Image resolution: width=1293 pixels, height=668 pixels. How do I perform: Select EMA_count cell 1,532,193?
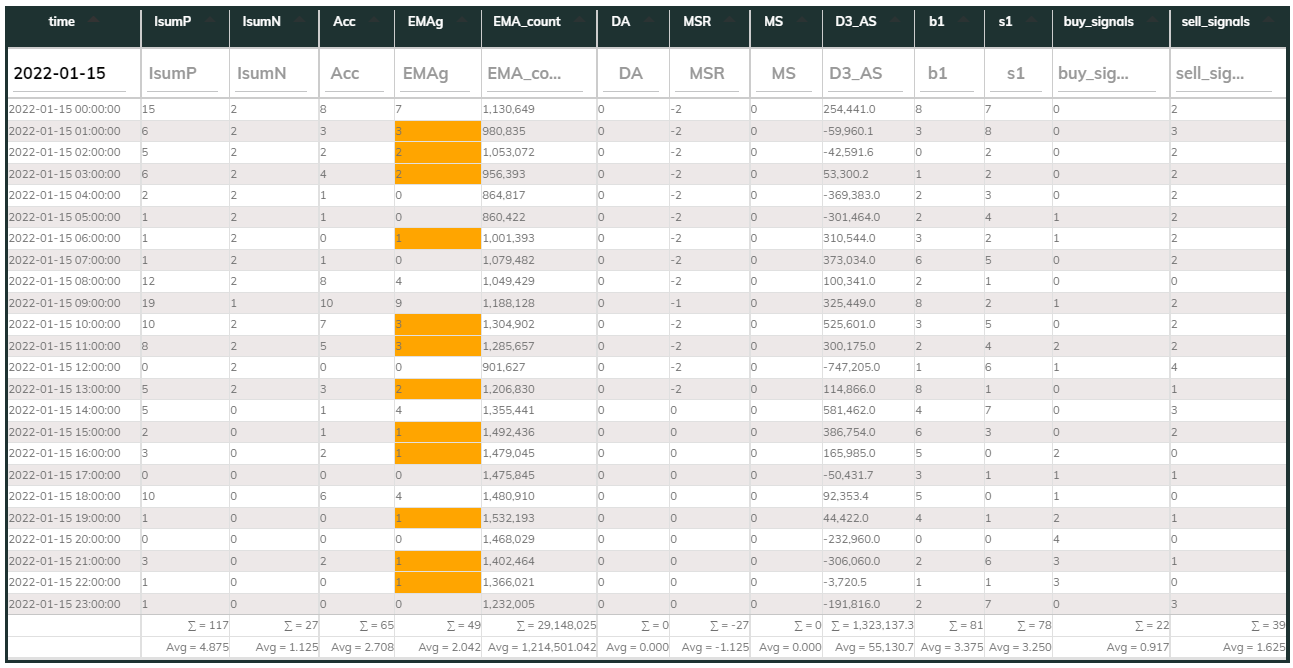(539, 518)
